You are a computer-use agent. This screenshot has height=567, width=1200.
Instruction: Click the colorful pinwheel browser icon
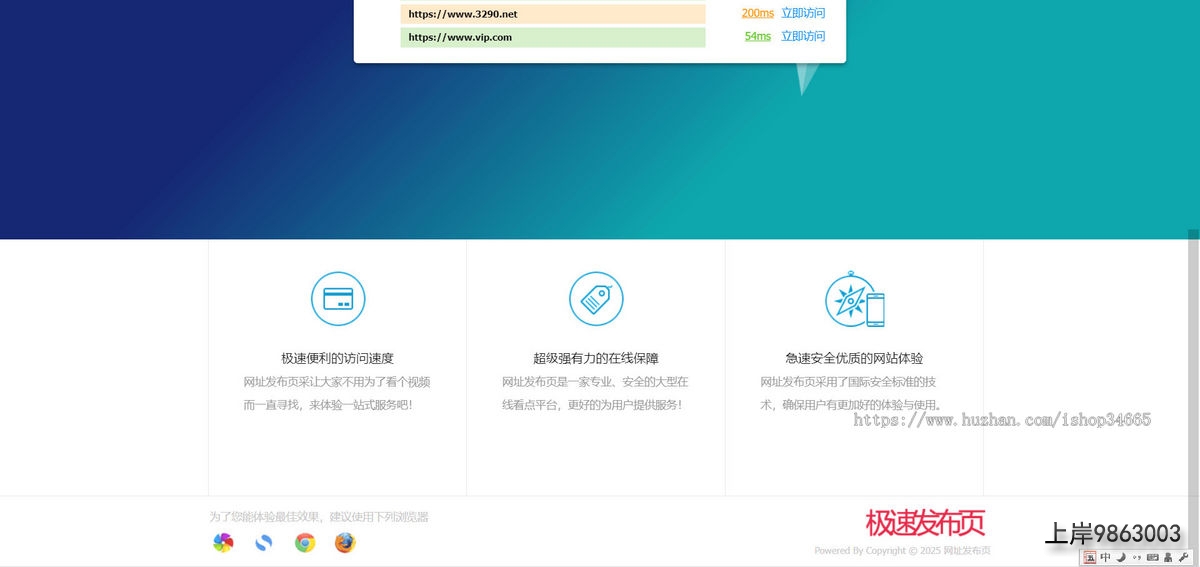[223, 542]
